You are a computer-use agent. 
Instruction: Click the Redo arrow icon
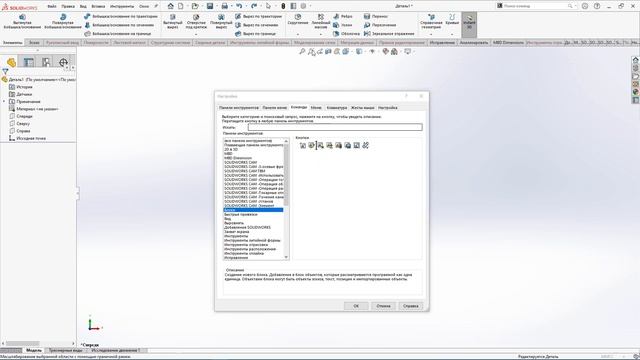254,6
